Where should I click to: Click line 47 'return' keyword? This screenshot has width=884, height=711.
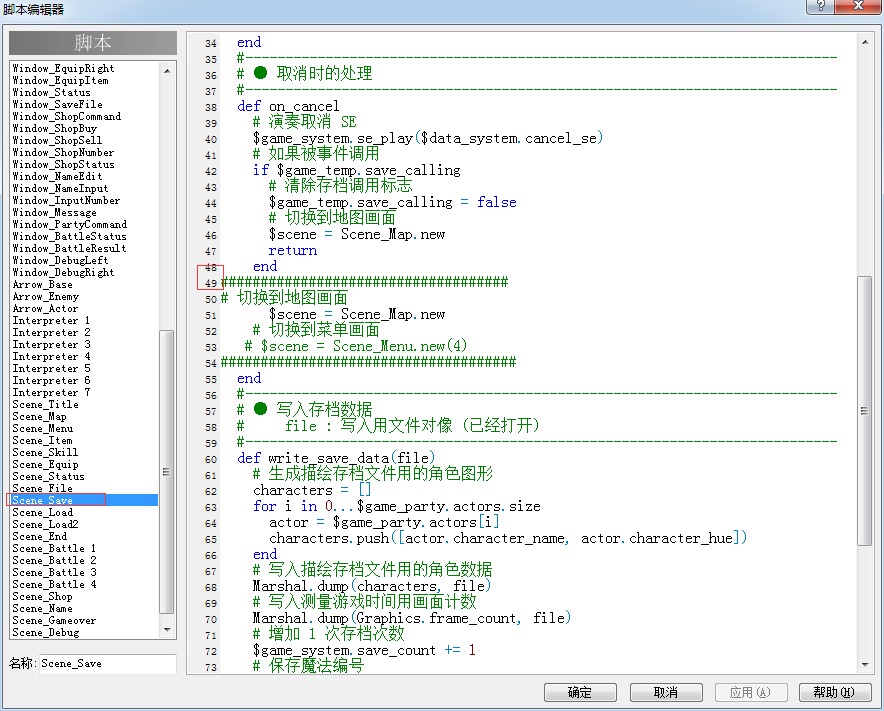coord(293,250)
